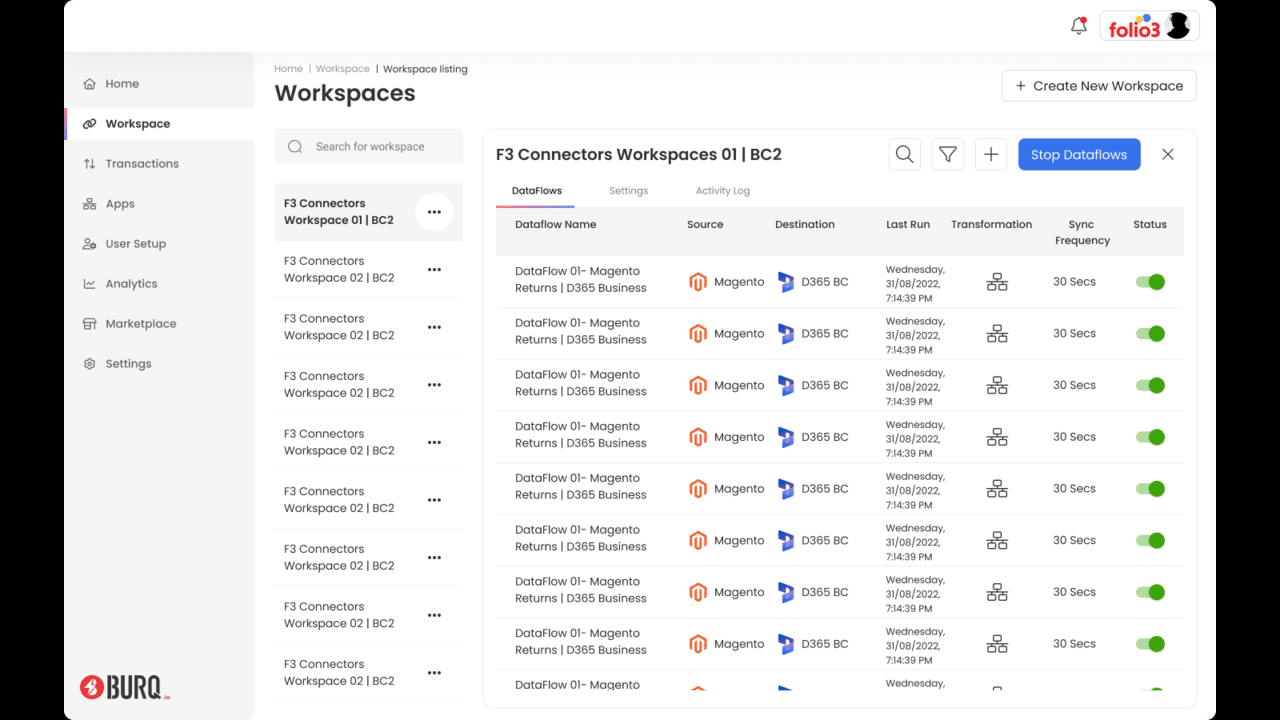Toggle status switch of seventh dataflow row

pyautogui.click(x=1150, y=592)
